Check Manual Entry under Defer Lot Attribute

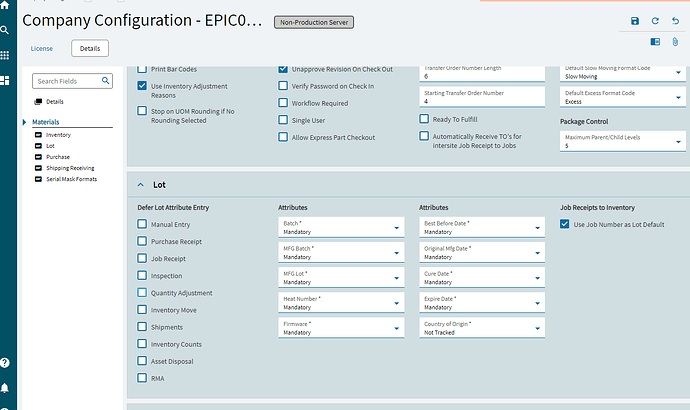click(142, 224)
